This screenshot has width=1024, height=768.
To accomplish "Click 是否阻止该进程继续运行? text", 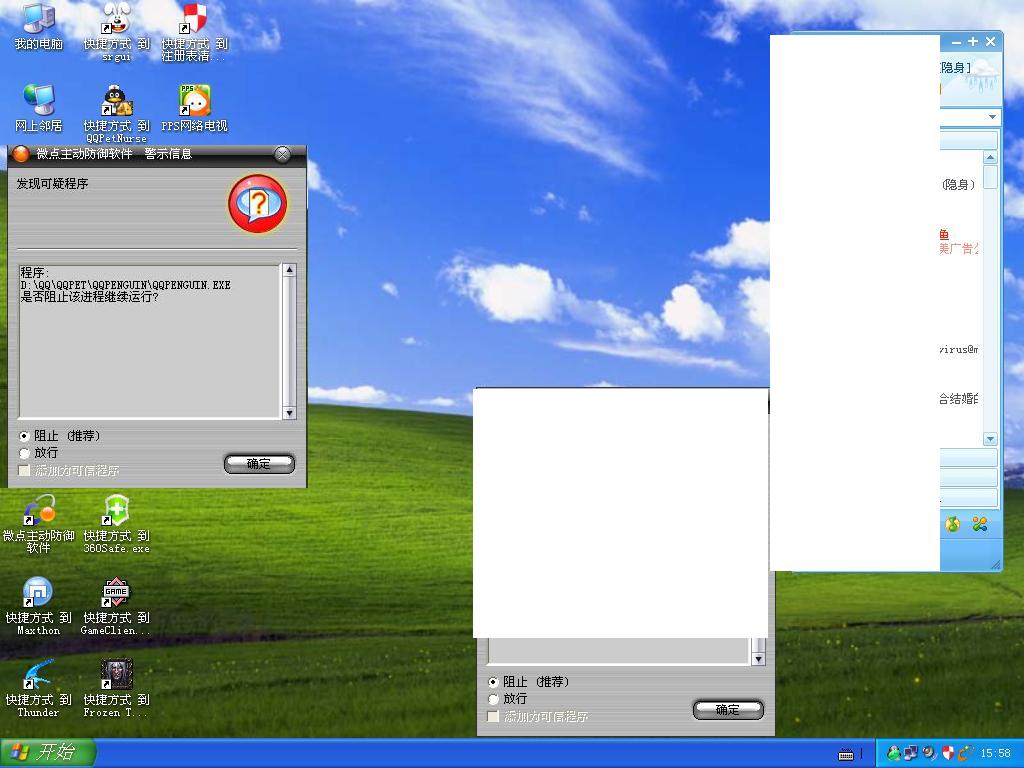I will (89, 296).
